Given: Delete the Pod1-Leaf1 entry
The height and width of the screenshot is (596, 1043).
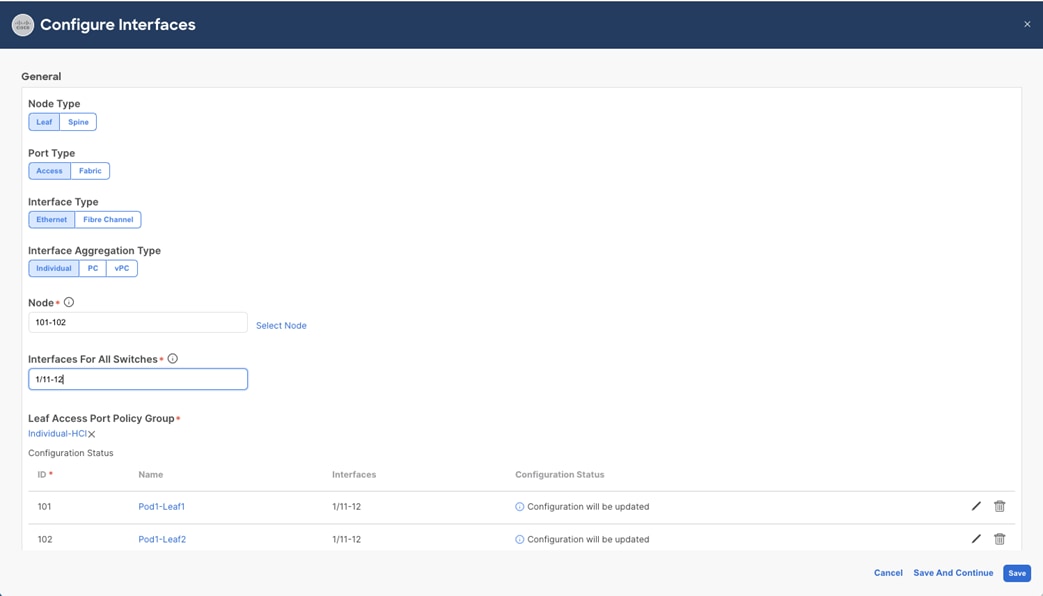Looking at the screenshot, I should tap(999, 506).
